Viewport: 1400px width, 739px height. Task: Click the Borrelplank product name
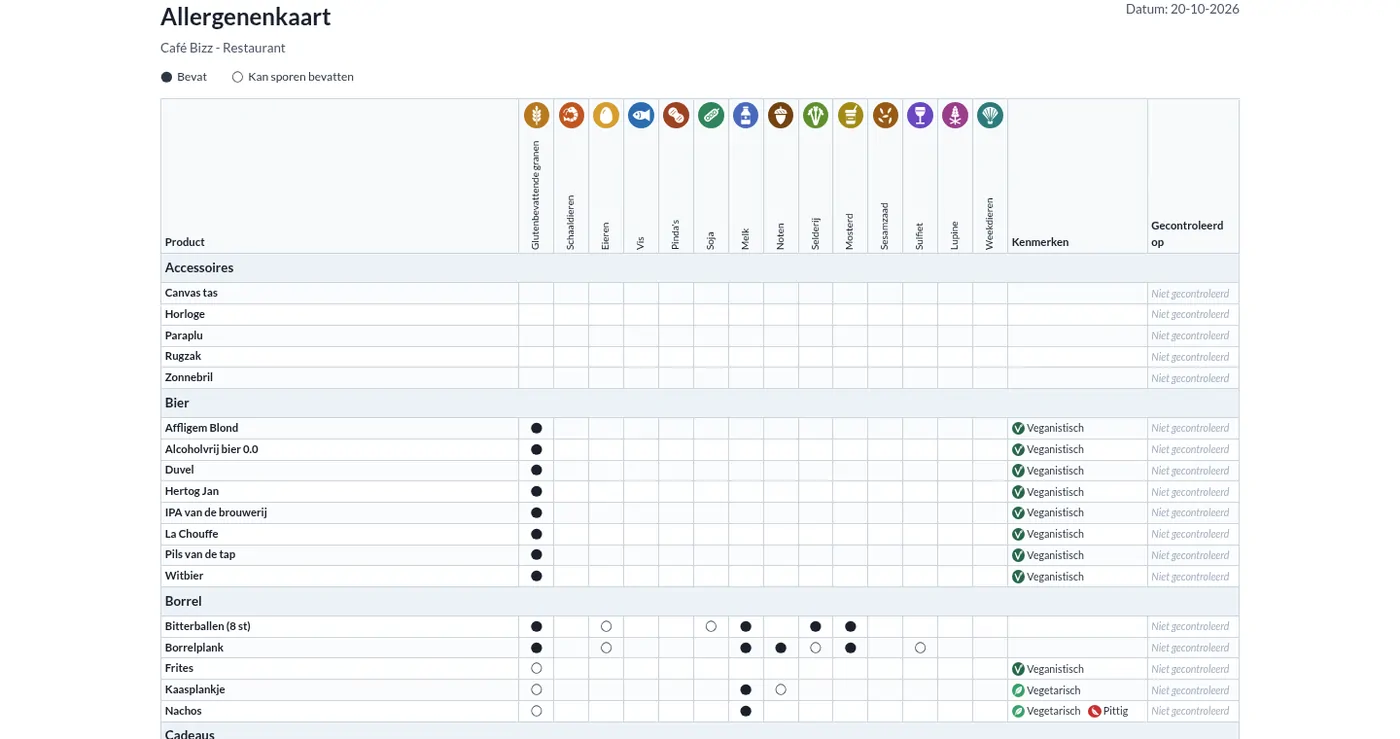click(194, 648)
